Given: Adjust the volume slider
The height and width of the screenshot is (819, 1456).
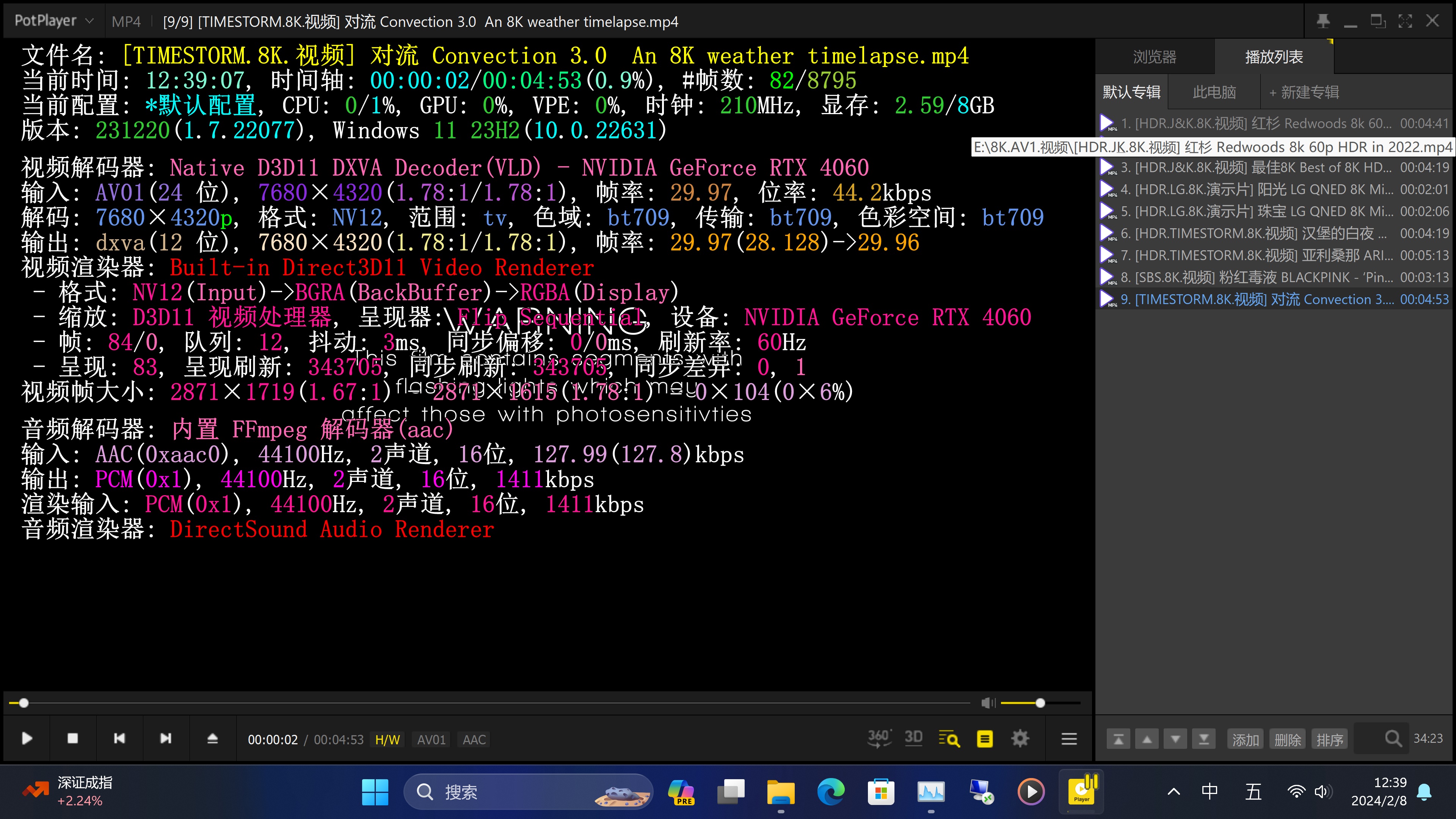Looking at the screenshot, I should click(x=1040, y=703).
